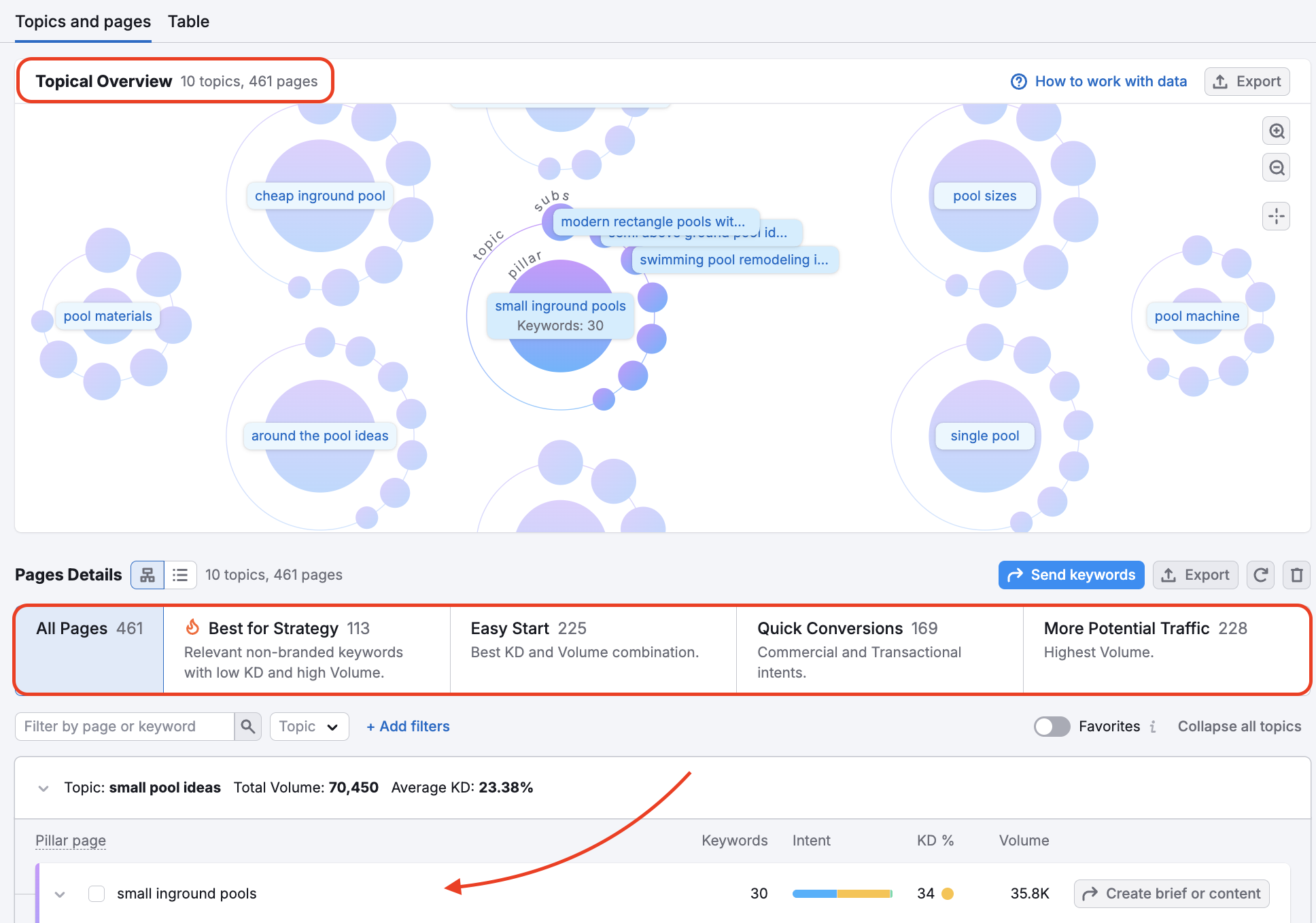Collapse the small pool ideas topic
The image size is (1316, 923).
click(44, 788)
